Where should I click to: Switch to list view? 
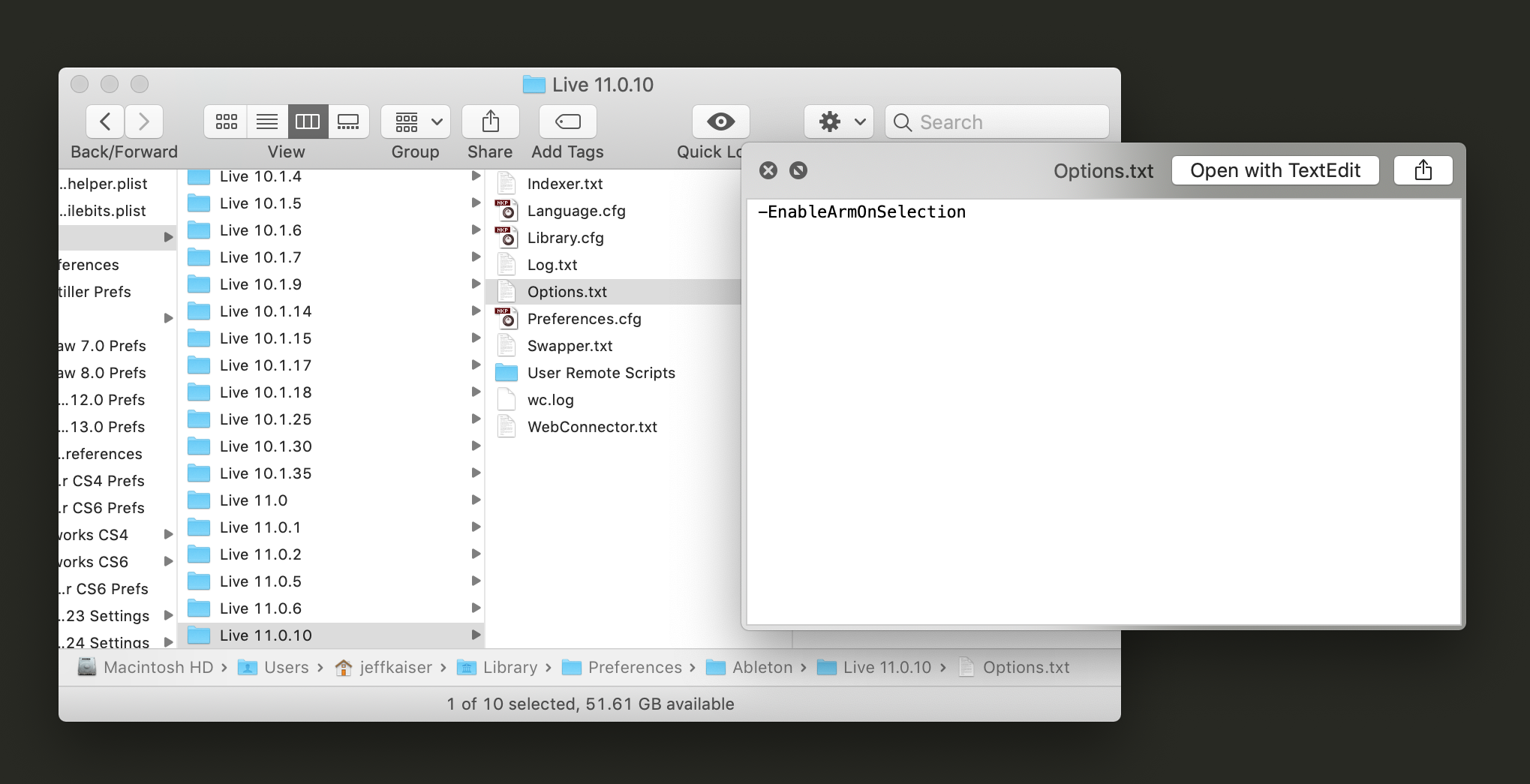(267, 122)
